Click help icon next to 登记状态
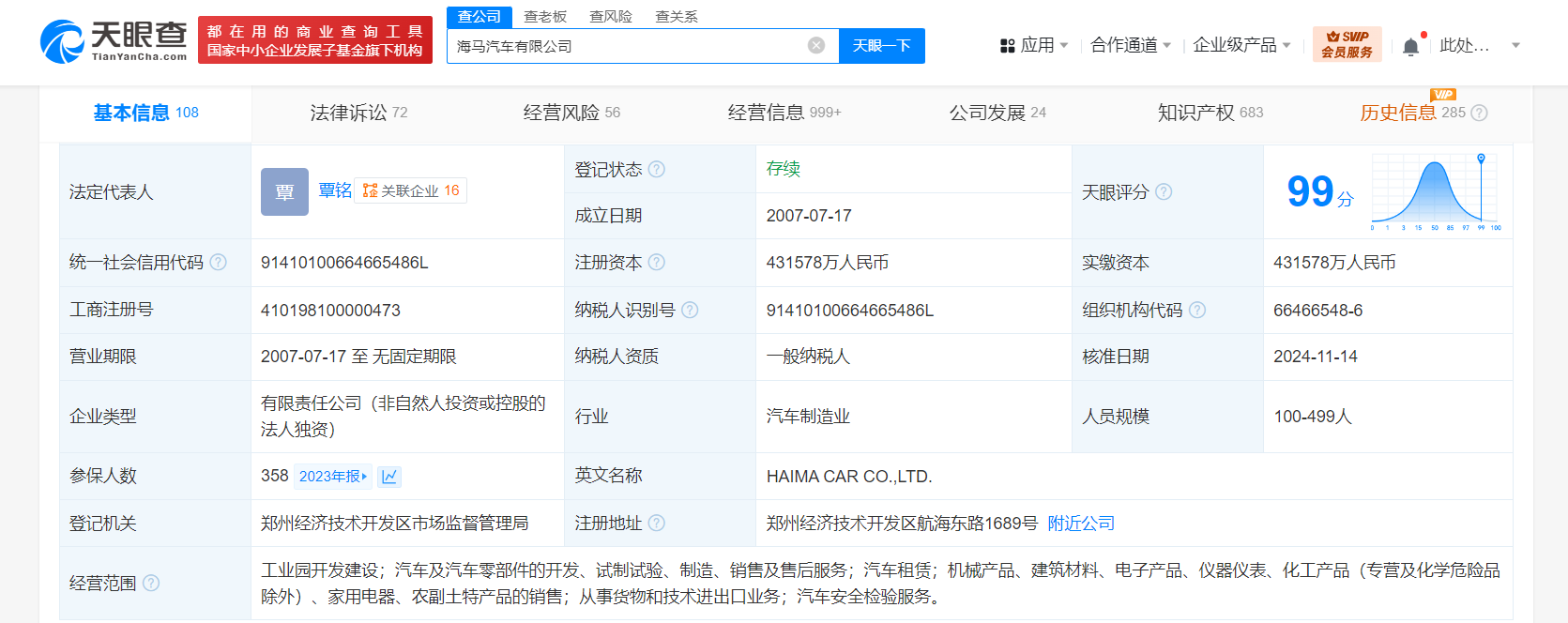This screenshot has height=623, width=1568. point(657,170)
